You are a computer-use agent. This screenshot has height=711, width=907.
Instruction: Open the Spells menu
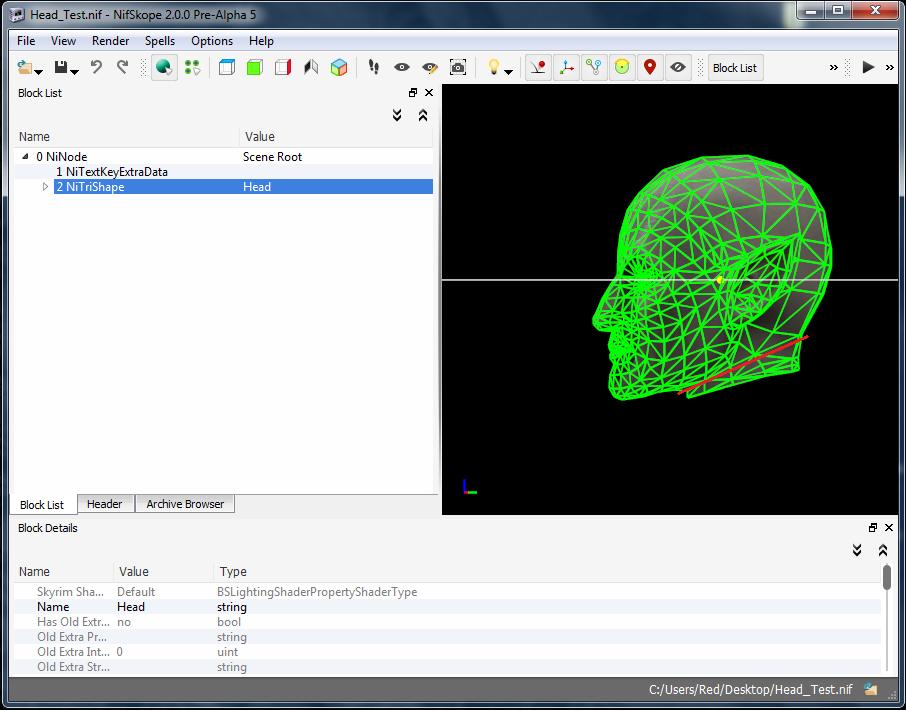pyautogui.click(x=160, y=41)
